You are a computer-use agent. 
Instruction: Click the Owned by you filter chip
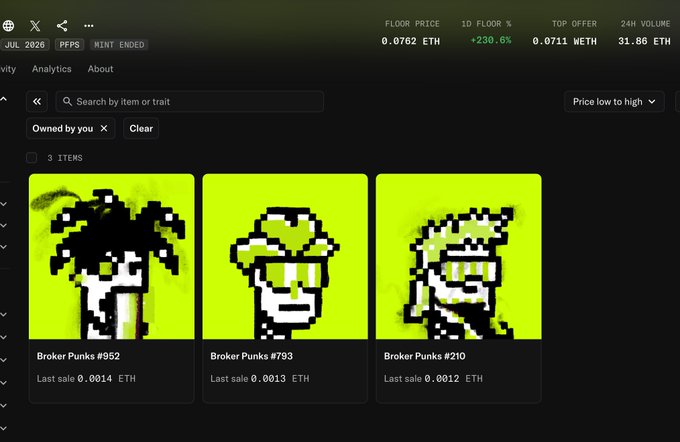click(x=71, y=128)
